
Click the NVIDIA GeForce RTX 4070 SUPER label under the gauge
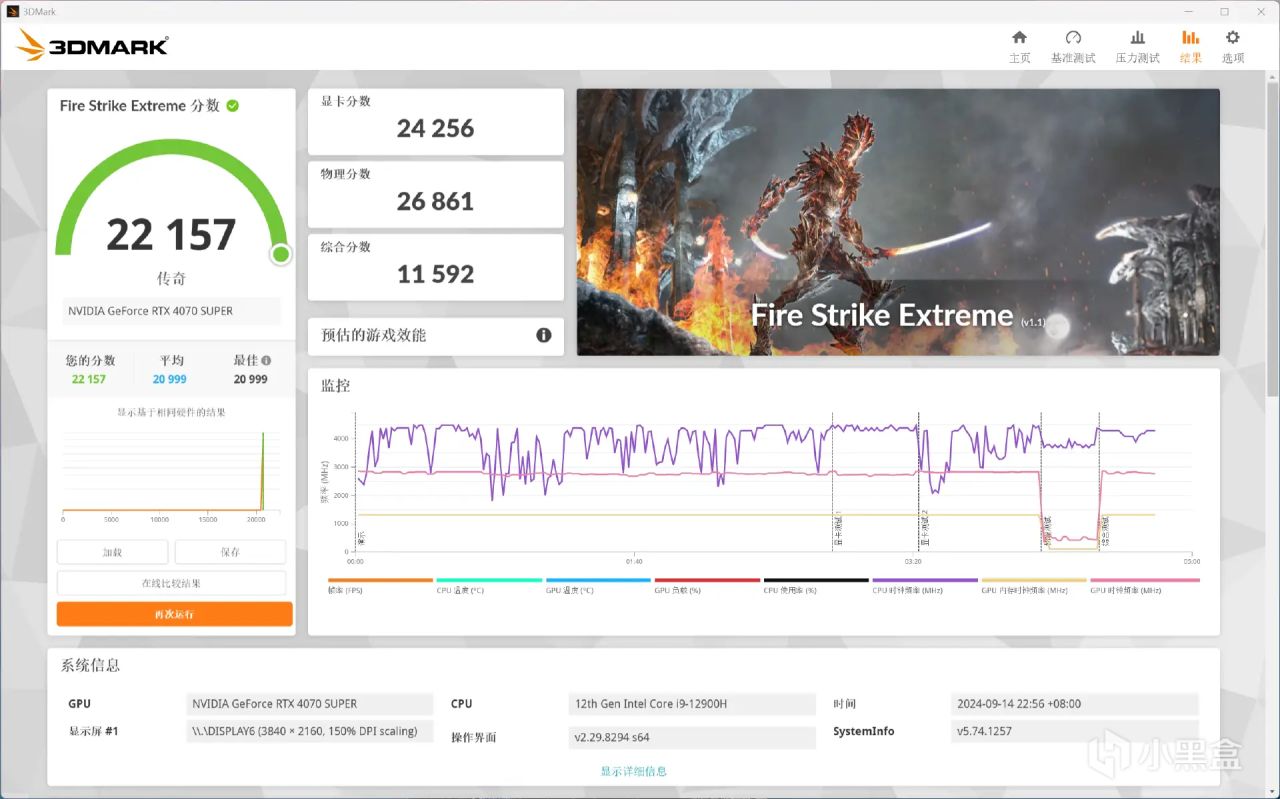coord(171,311)
